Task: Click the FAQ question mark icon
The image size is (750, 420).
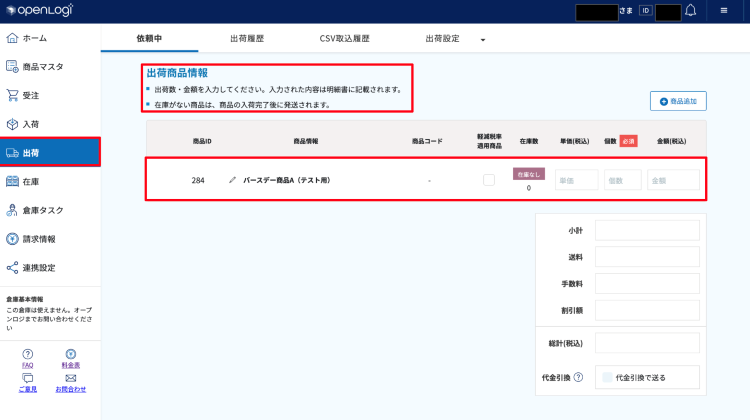Action: pos(28,354)
